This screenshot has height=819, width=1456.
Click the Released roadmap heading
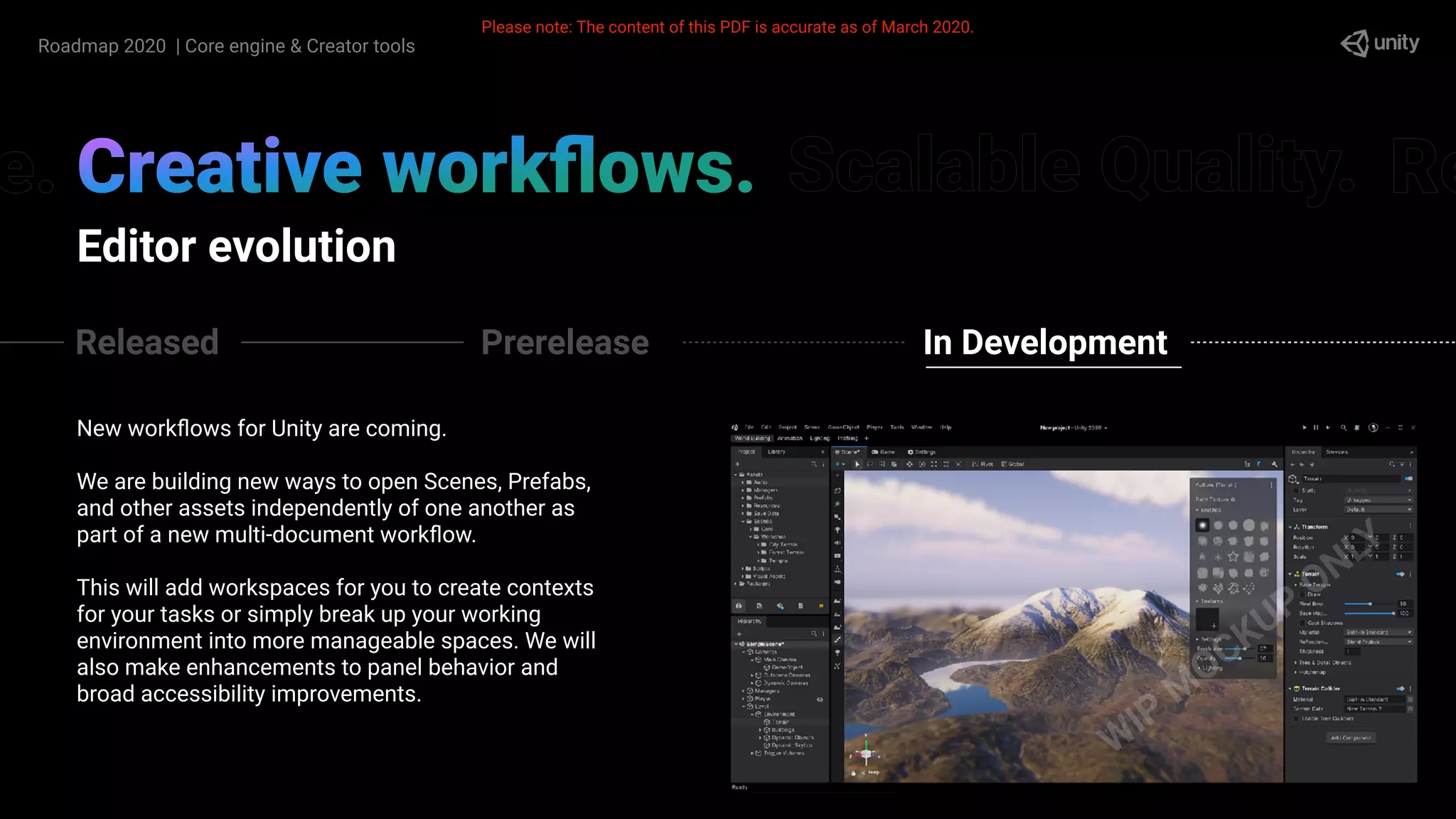(x=147, y=342)
